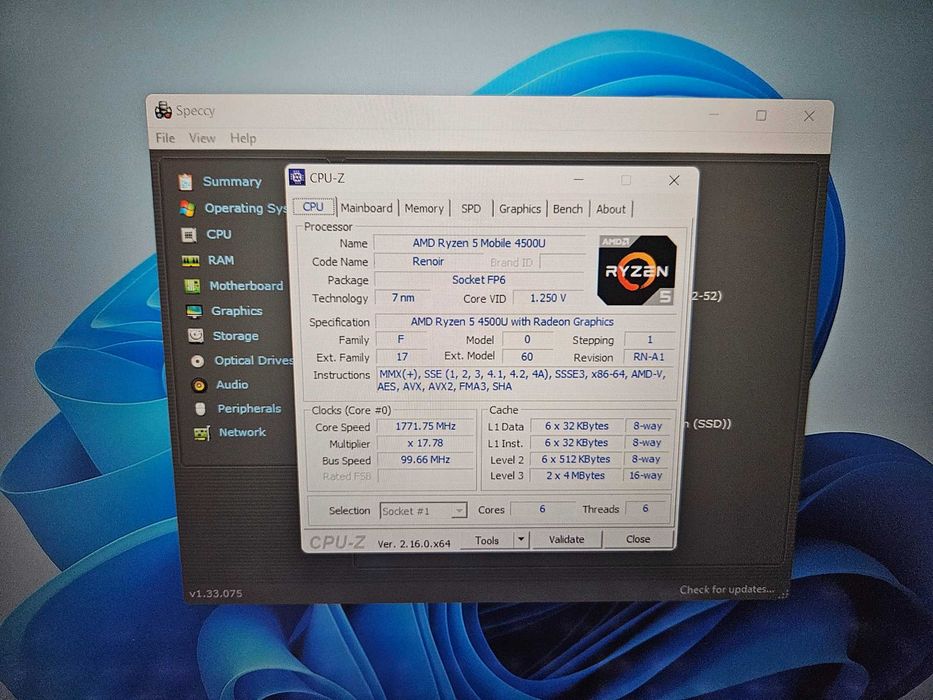Open Summary section icon in Speccy sidebar

pyautogui.click(x=186, y=182)
